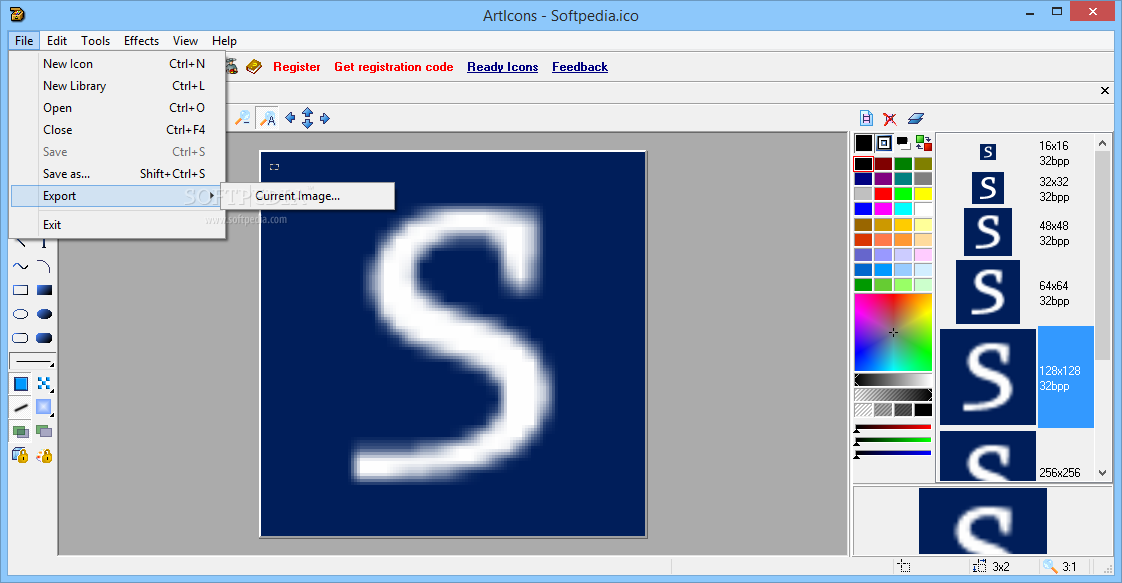The height and width of the screenshot is (583, 1122).
Task: Select the filled rounded rectangle tool
Action: pos(44,338)
